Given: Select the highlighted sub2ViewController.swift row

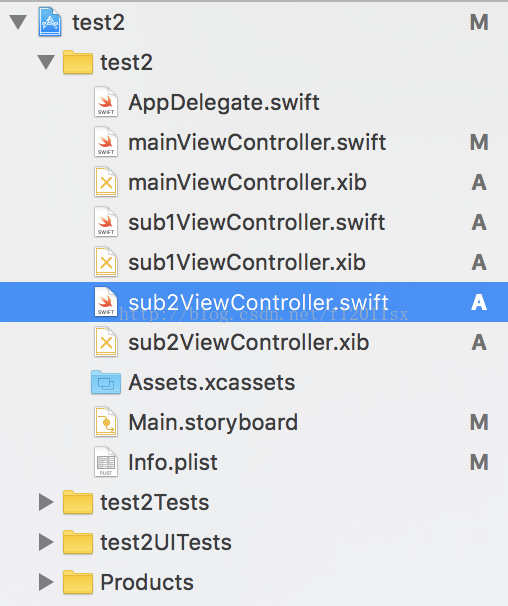Looking at the screenshot, I should pos(254,302).
